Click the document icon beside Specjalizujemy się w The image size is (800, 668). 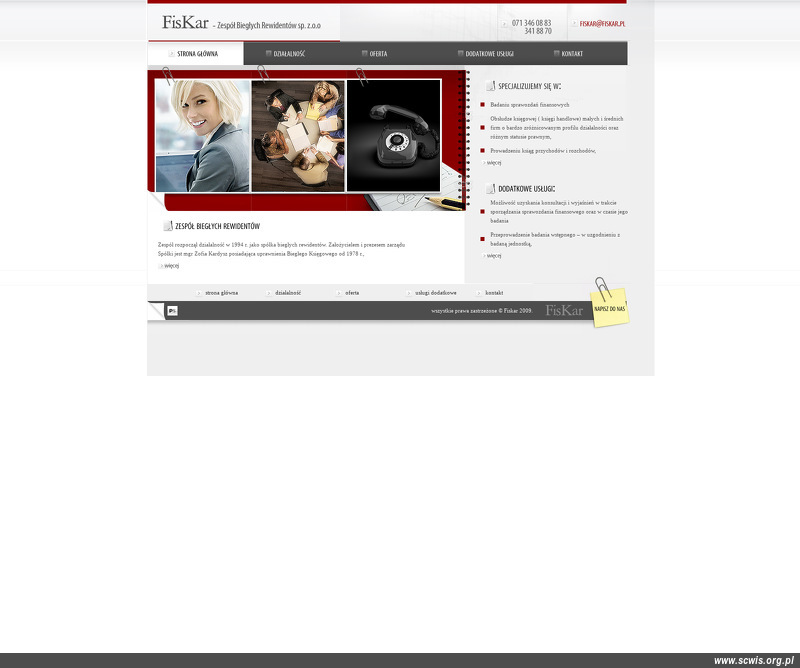(490, 86)
